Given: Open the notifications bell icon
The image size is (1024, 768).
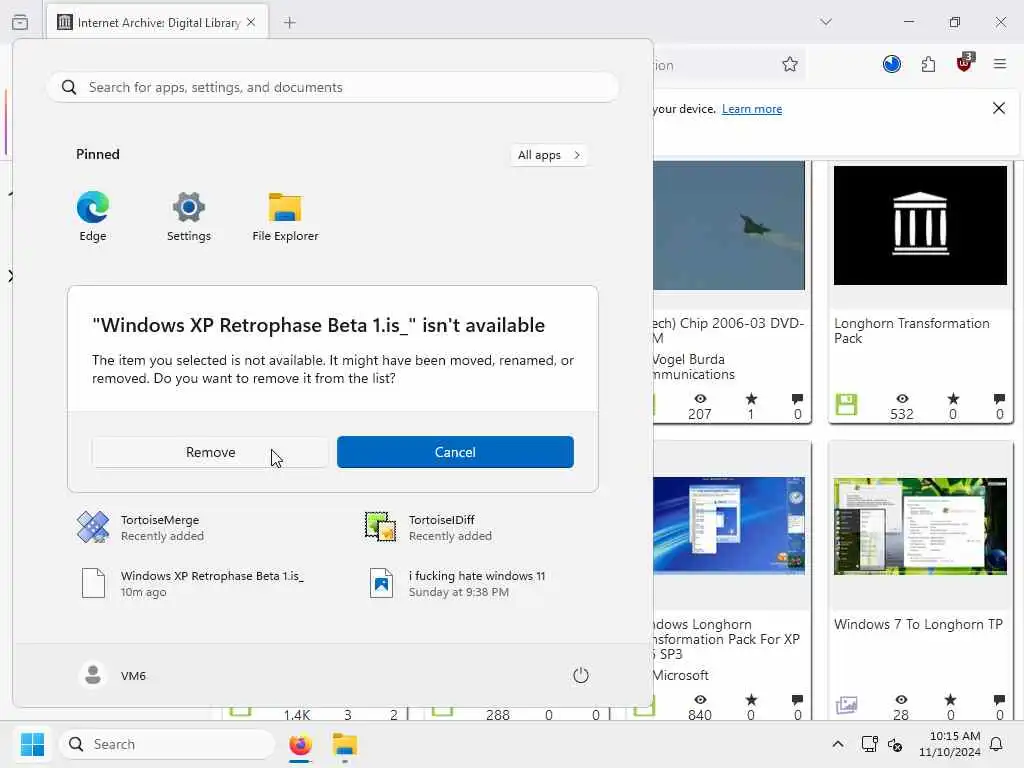Looking at the screenshot, I should tap(997, 744).
